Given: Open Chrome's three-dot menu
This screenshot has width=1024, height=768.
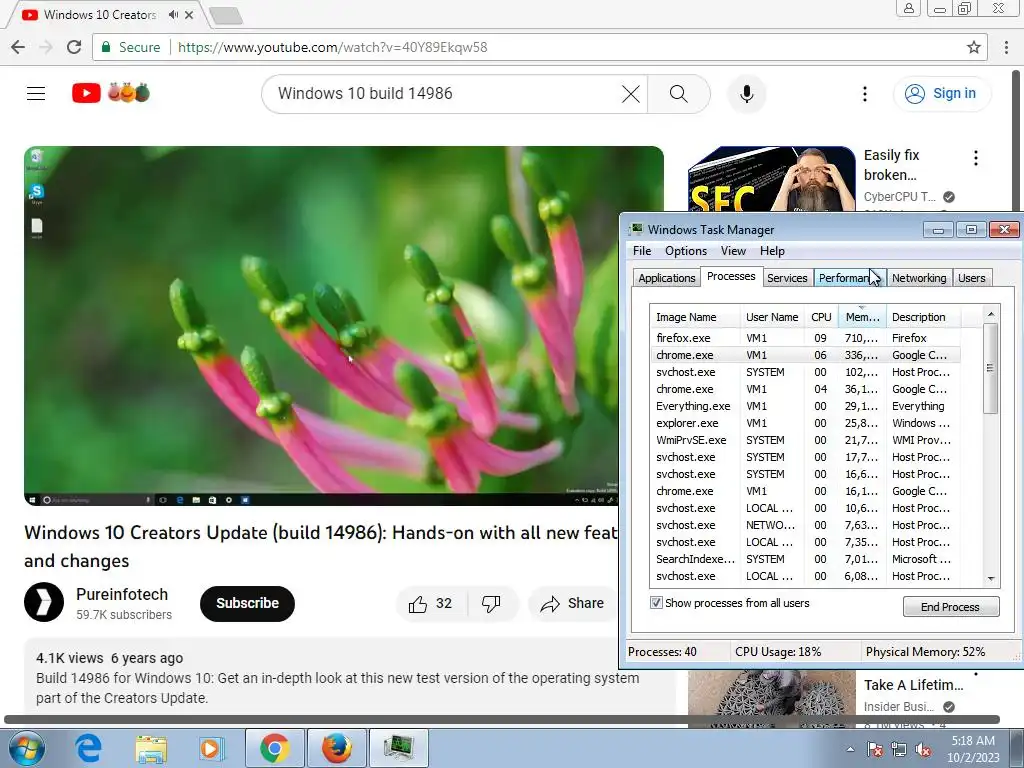Looking at the screenshot, I should tap(1006, 47).
